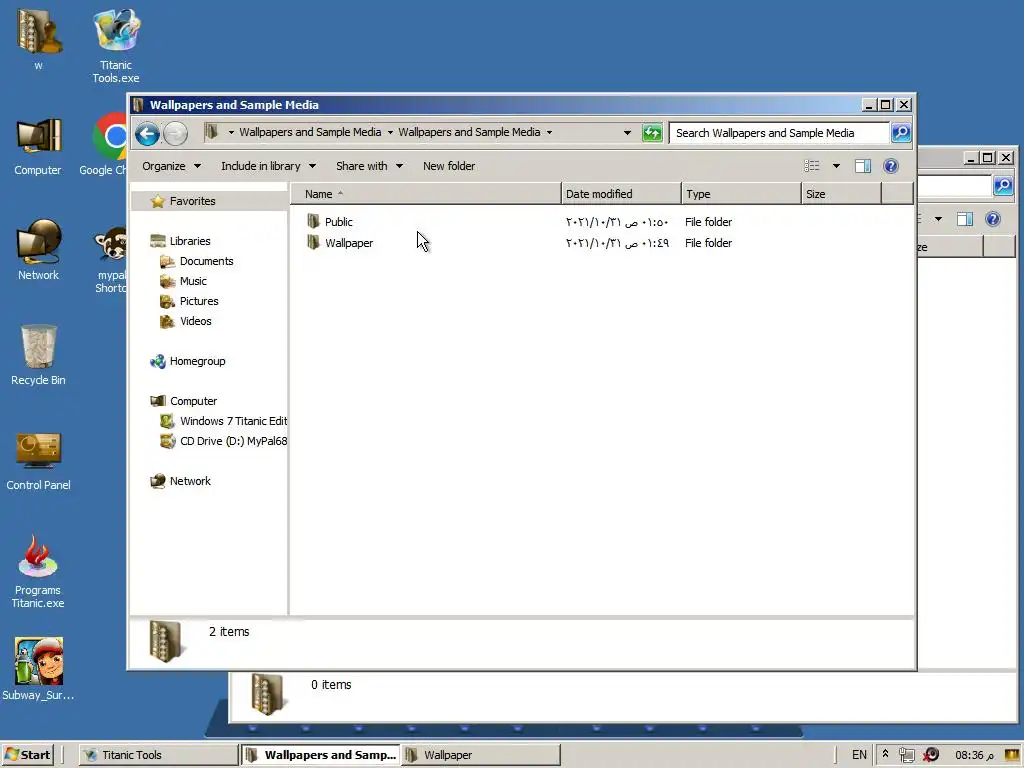The width and height of the screenshot is (1024, 768).
Task: Toggle the preview pane in front window
Action: coord(863,166)
